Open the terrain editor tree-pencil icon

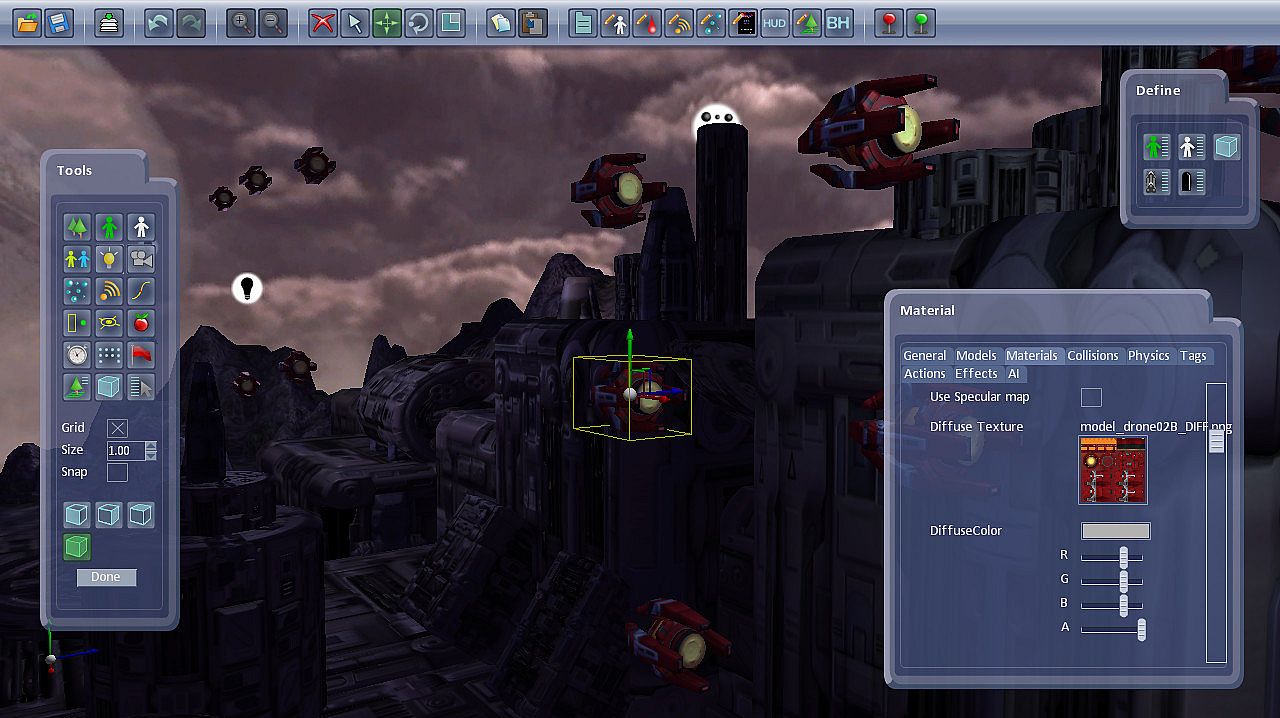coord(806,23)
